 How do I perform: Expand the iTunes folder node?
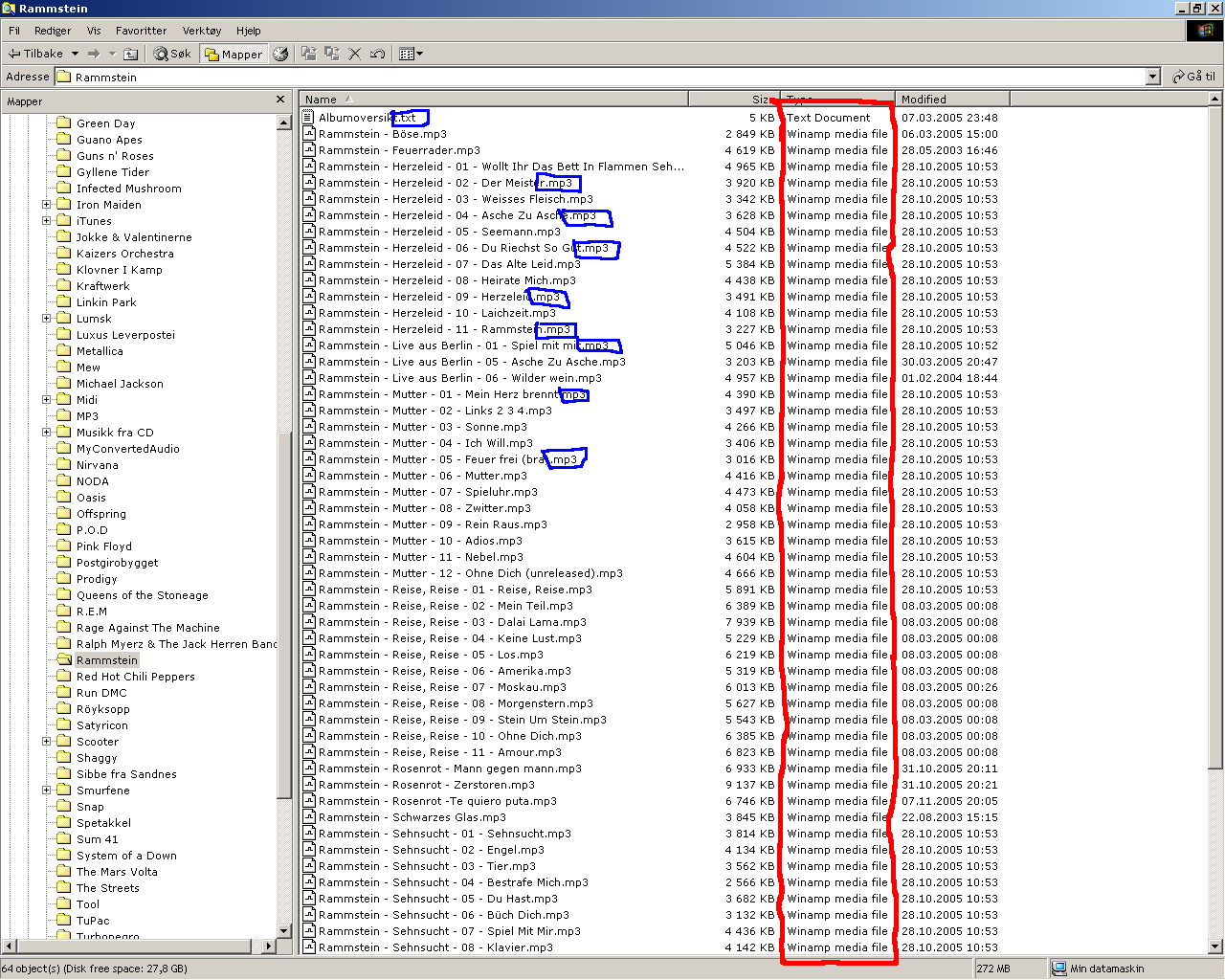pyautogui.click(x=46, y=220)
